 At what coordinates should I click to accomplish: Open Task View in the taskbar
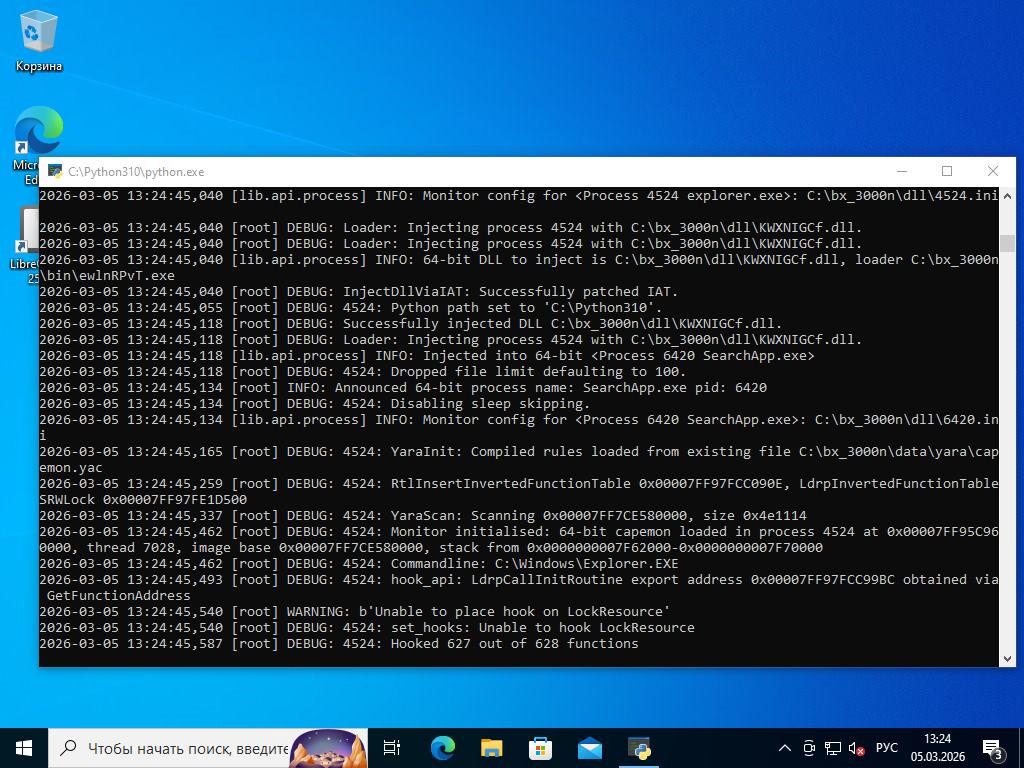(392, 748)
